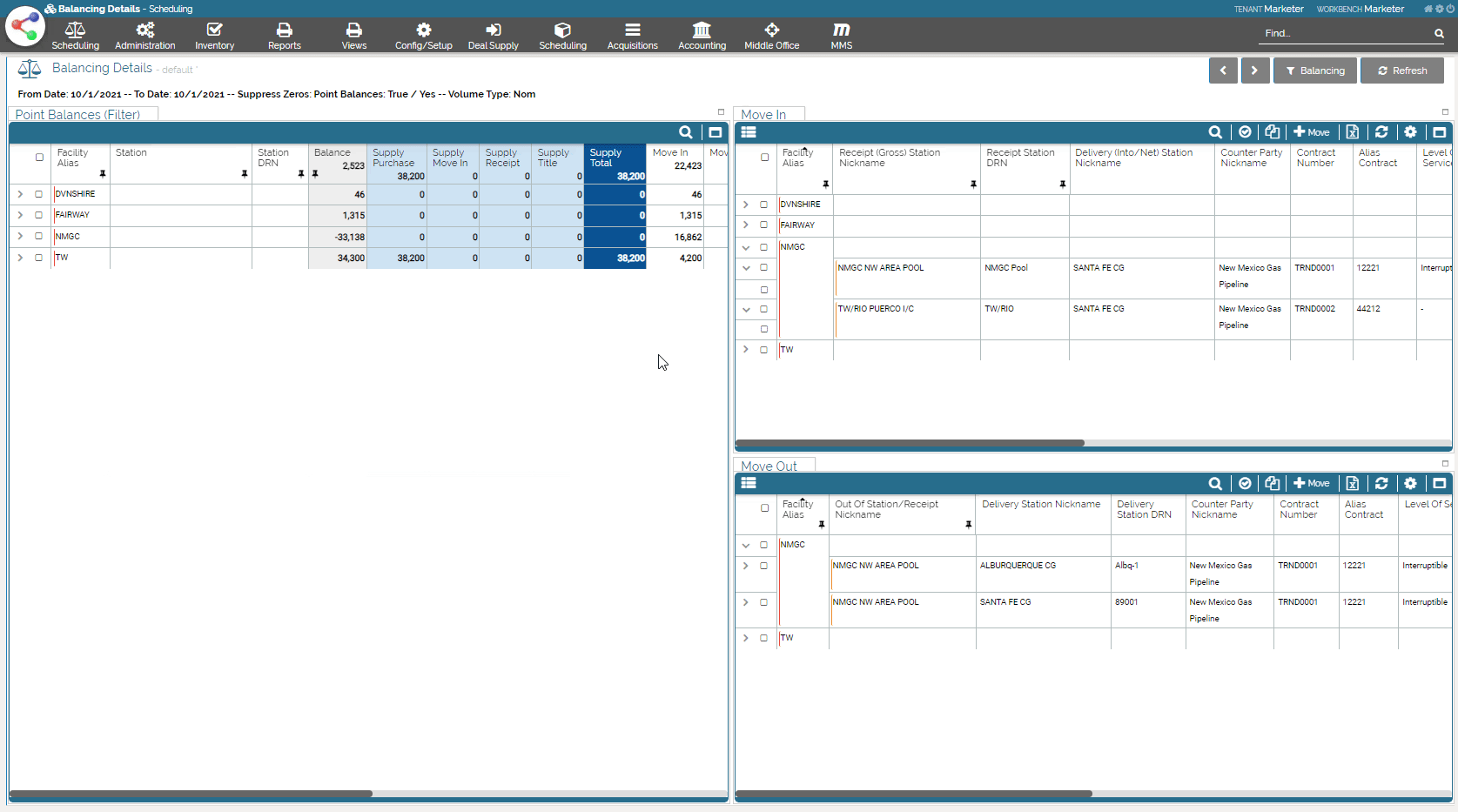Open the Deal Supply menu
Viewport: 1458px width, 812px height.
(493, 36)
